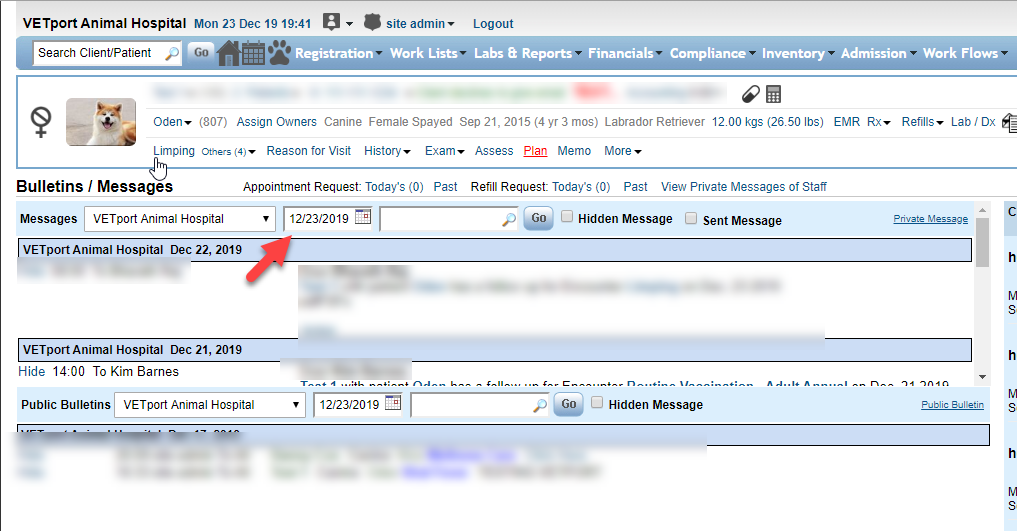Click Appointment Request Today's (0) link
Screen dimensions: 1017x531
coord(394,187)
